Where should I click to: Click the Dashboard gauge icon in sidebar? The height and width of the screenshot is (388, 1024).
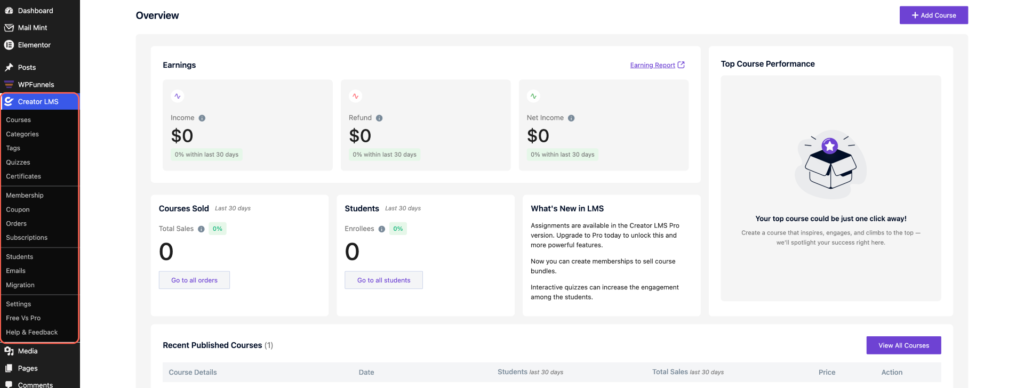coord(8,11)
